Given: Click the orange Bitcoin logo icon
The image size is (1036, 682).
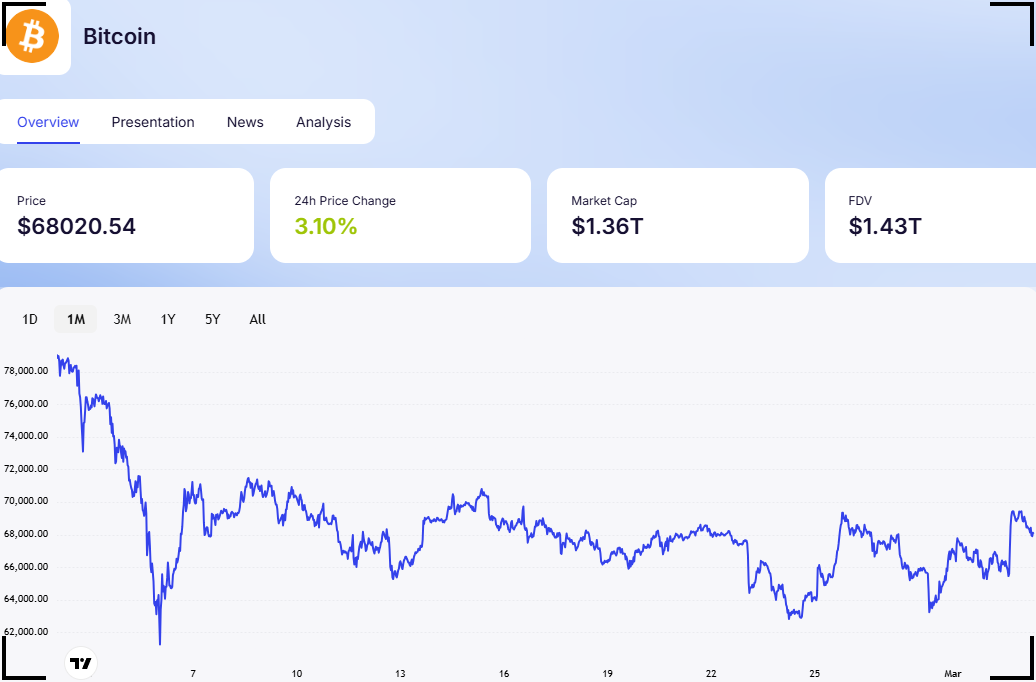Looking at the screenshot, I should (32, 37).
